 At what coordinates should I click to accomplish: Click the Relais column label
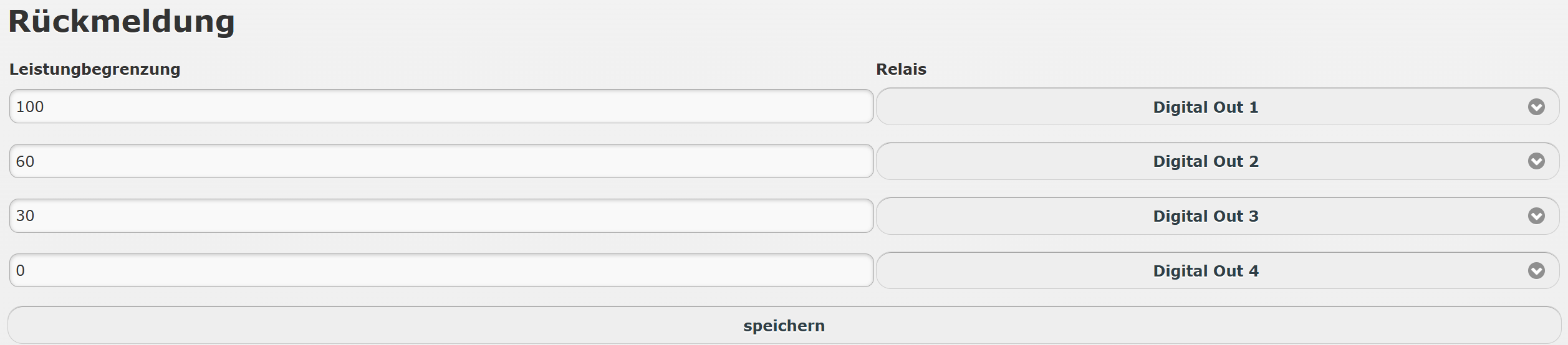[901, 69]
